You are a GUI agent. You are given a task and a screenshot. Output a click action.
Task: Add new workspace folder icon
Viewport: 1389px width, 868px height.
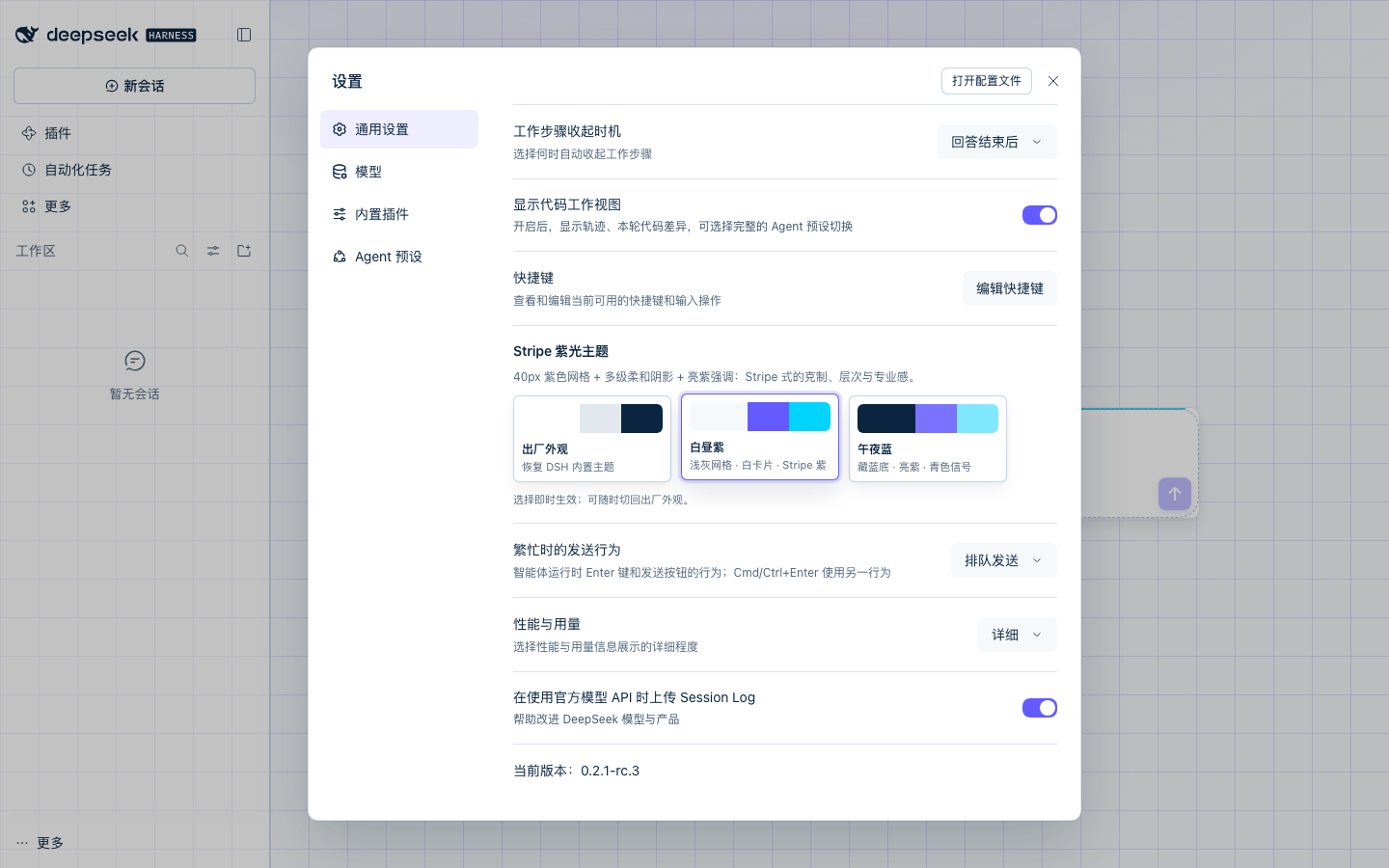[244, 251]
